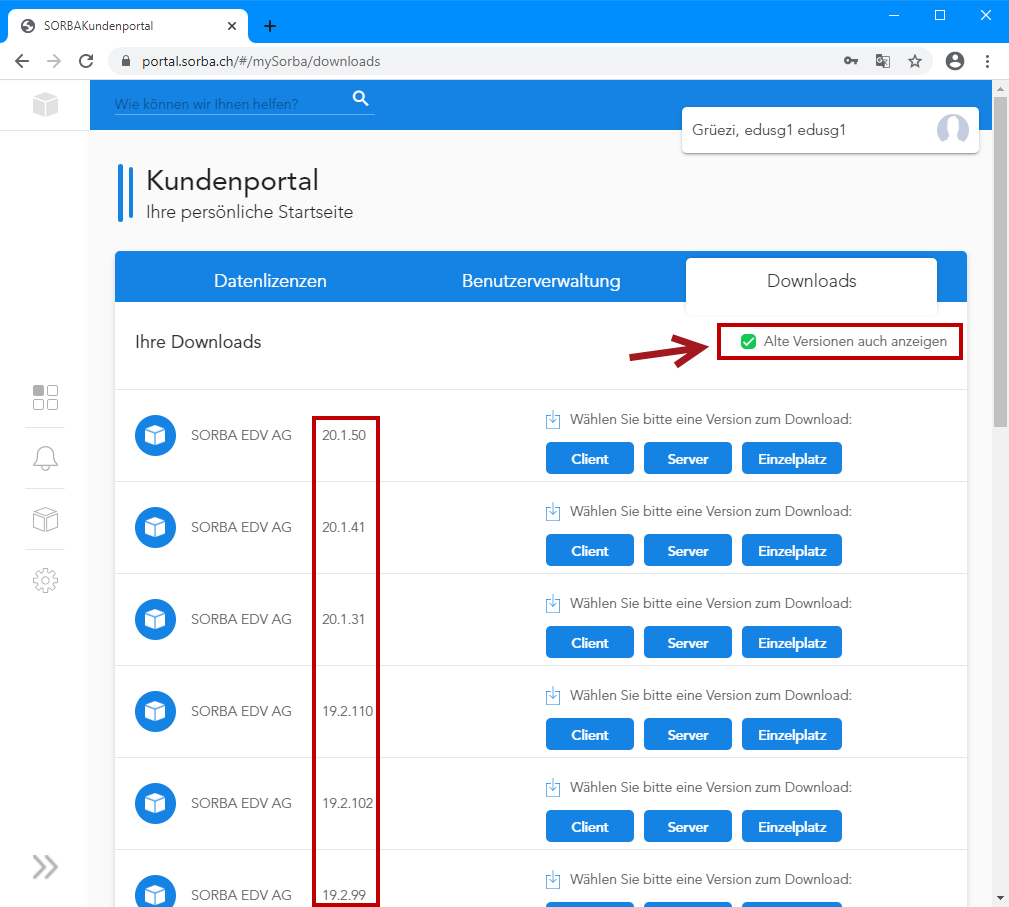The image size is (1009, 907).
Task: Open Chrome three-dot menu
Action: 987,61
